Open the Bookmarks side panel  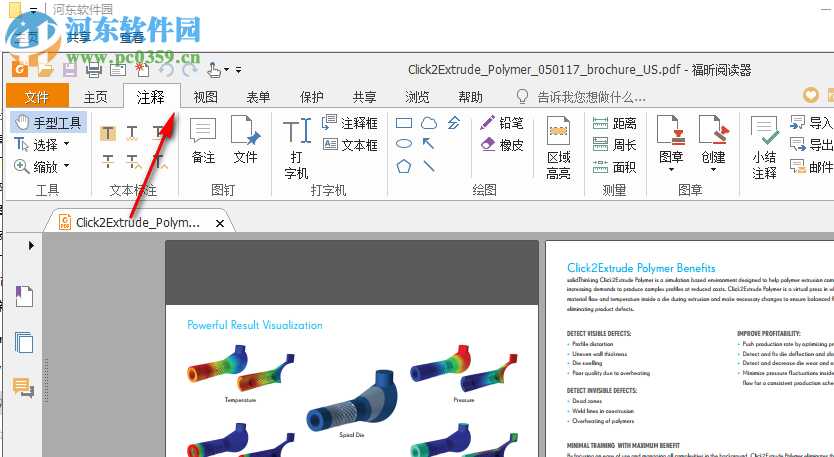coord(24,296)
